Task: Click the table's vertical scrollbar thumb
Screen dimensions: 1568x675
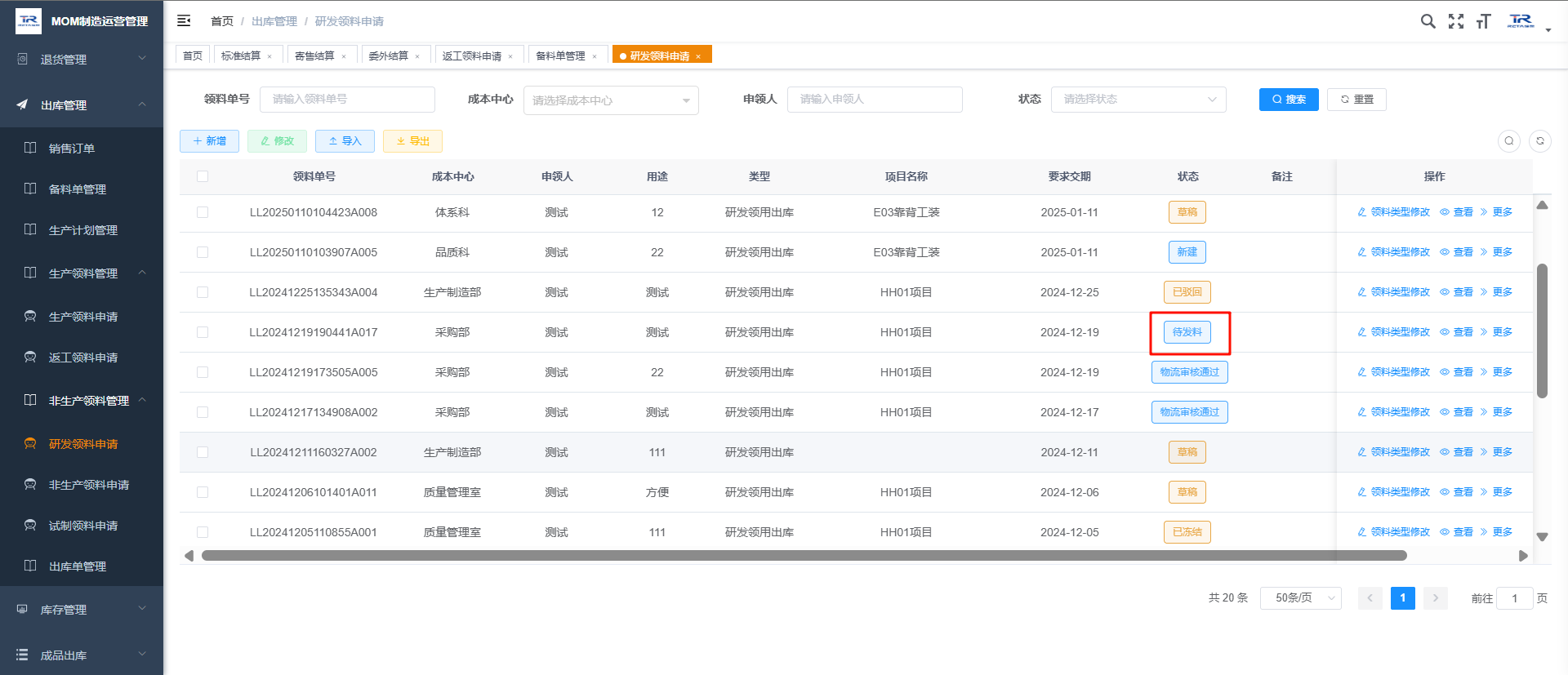Action: (1542, 331)
